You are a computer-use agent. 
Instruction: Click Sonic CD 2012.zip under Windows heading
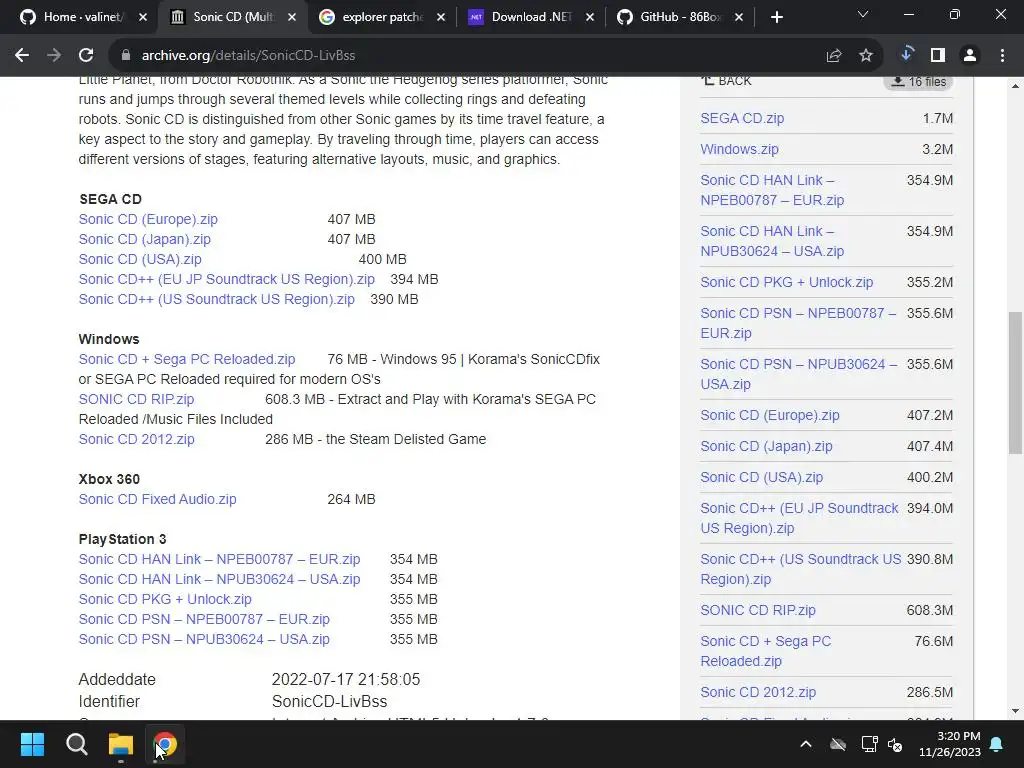click(x=136, y=439)
